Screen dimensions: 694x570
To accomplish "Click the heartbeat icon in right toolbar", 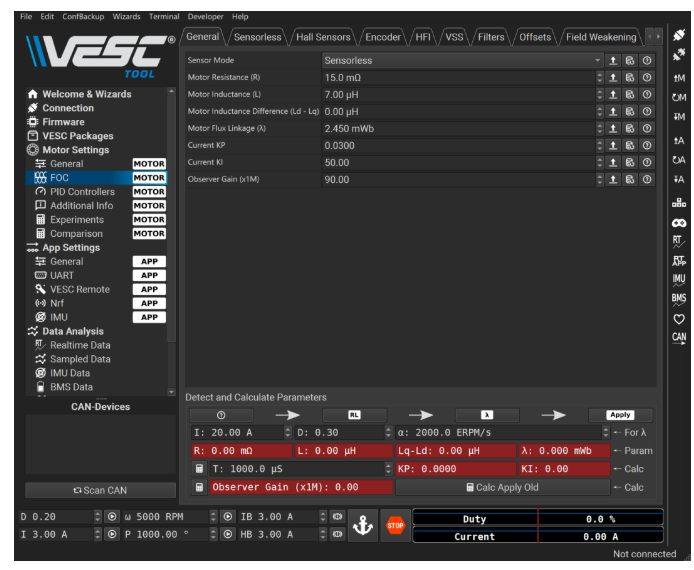I will 679,319.
